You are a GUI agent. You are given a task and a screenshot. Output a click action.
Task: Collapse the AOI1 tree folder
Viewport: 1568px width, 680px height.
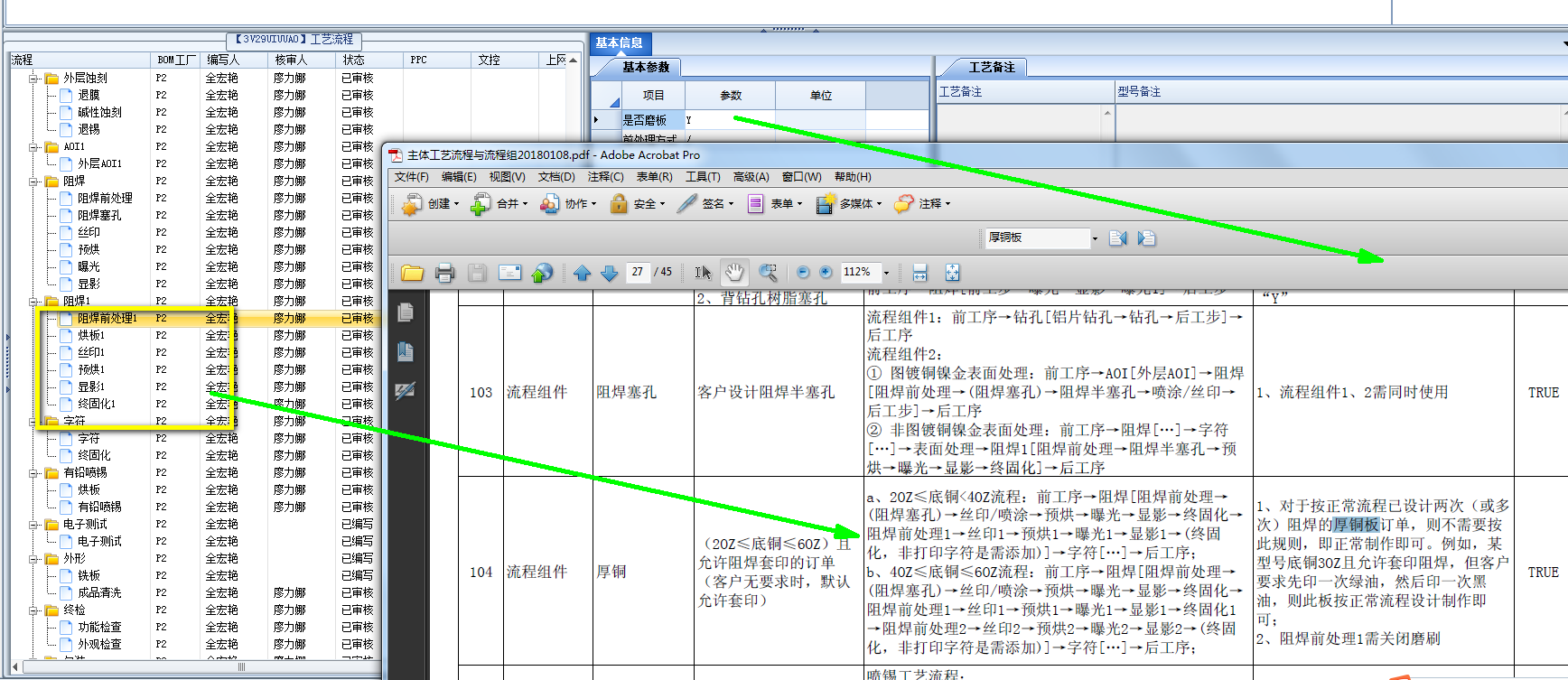click(33, 147)
